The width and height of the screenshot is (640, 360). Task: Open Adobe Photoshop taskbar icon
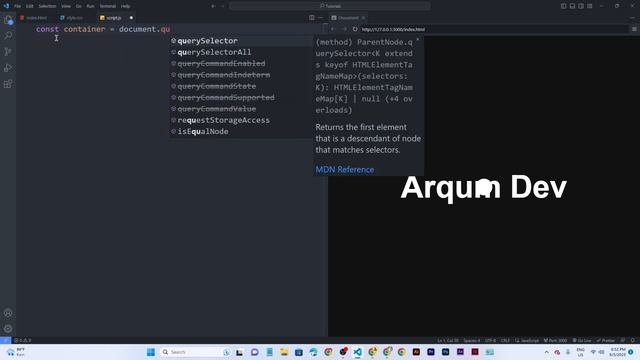[x=446, y=352]
